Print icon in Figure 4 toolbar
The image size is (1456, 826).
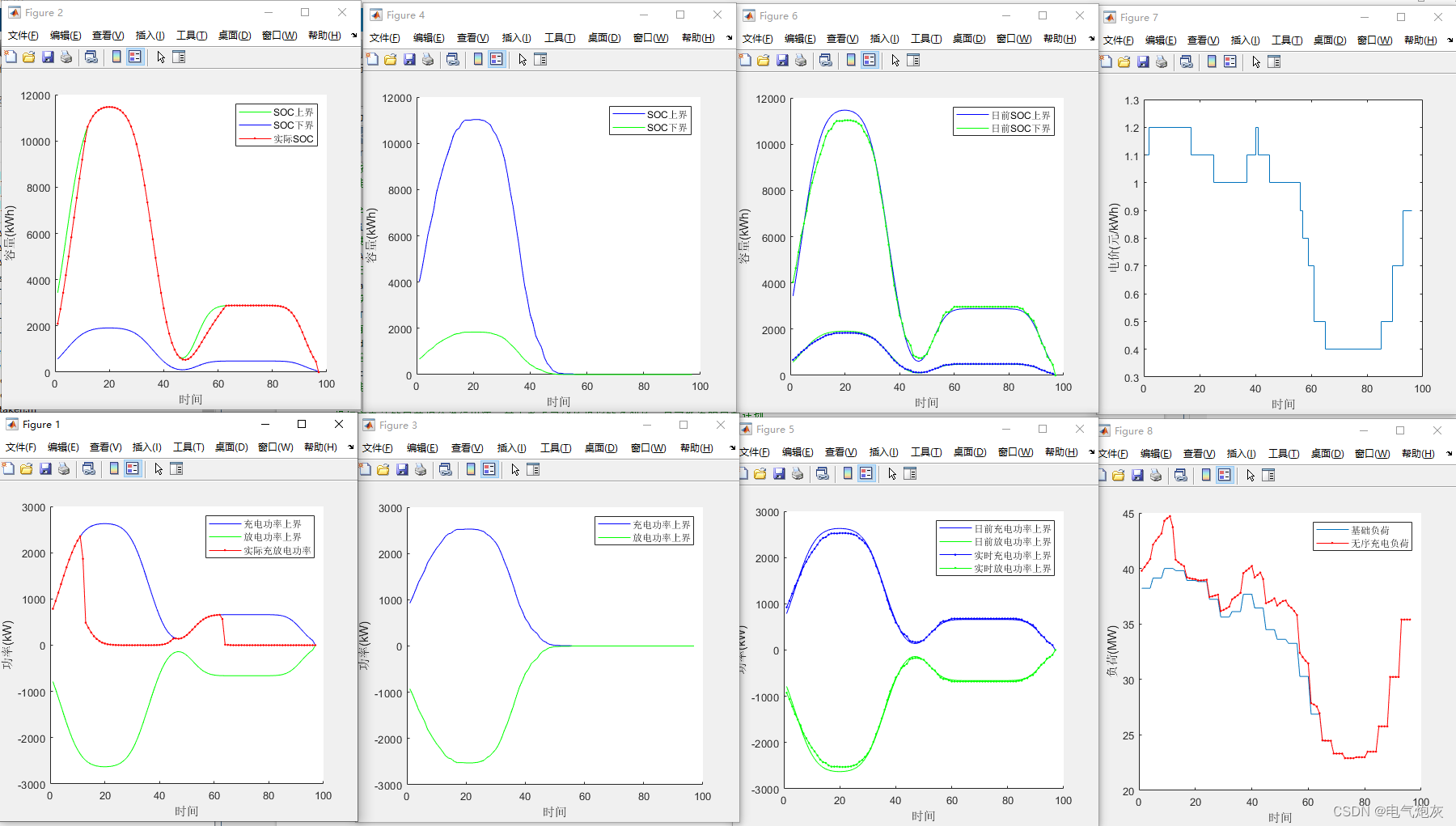pyautogui.click(x=428, y=59)
